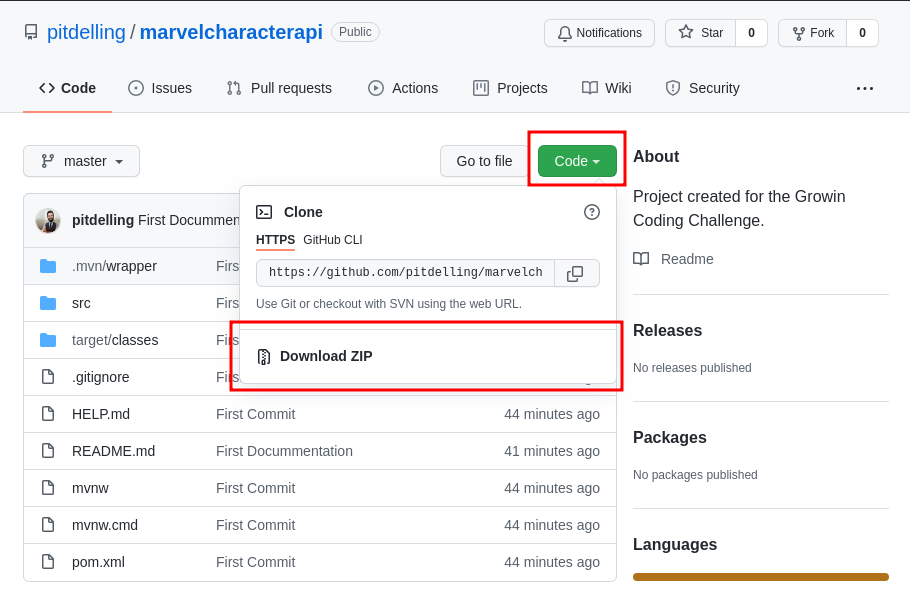The height and width of the screenshot is (592, 910).
Task: Open the HELP.md file
Action: tap(101, 414)
